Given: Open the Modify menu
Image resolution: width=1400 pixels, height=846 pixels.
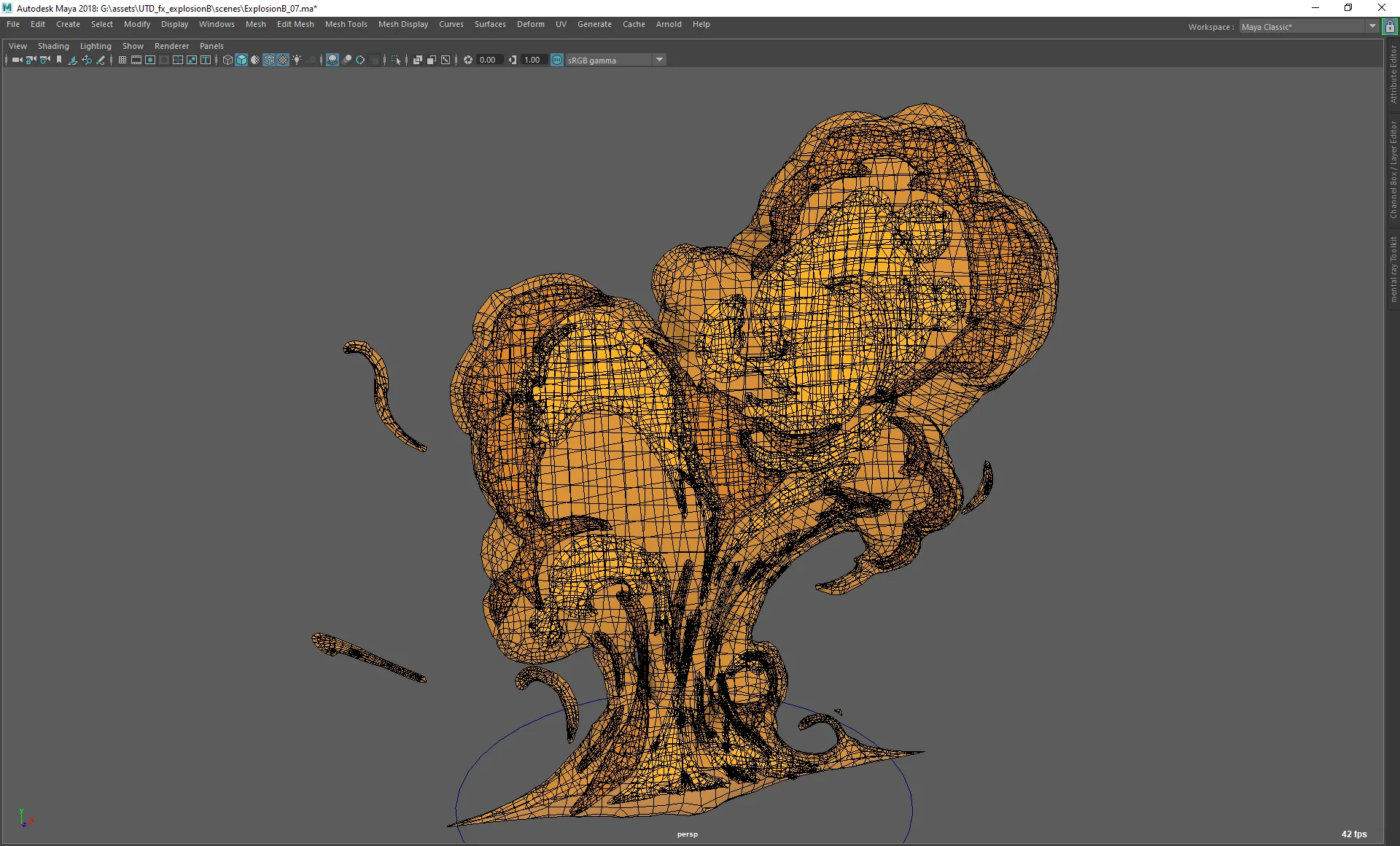Looking at the screenshot, I should click(x=137, y=24).
